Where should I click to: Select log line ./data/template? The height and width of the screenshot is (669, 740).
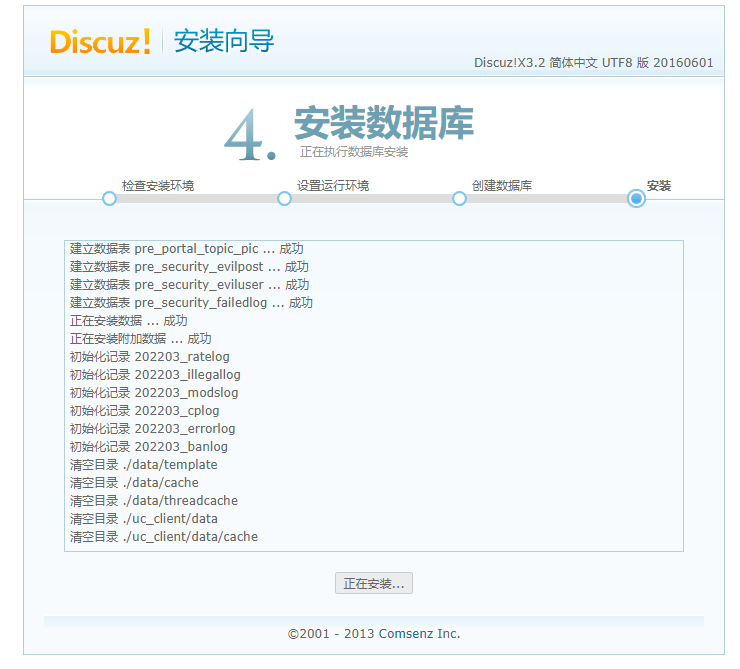tap(143, 465)
